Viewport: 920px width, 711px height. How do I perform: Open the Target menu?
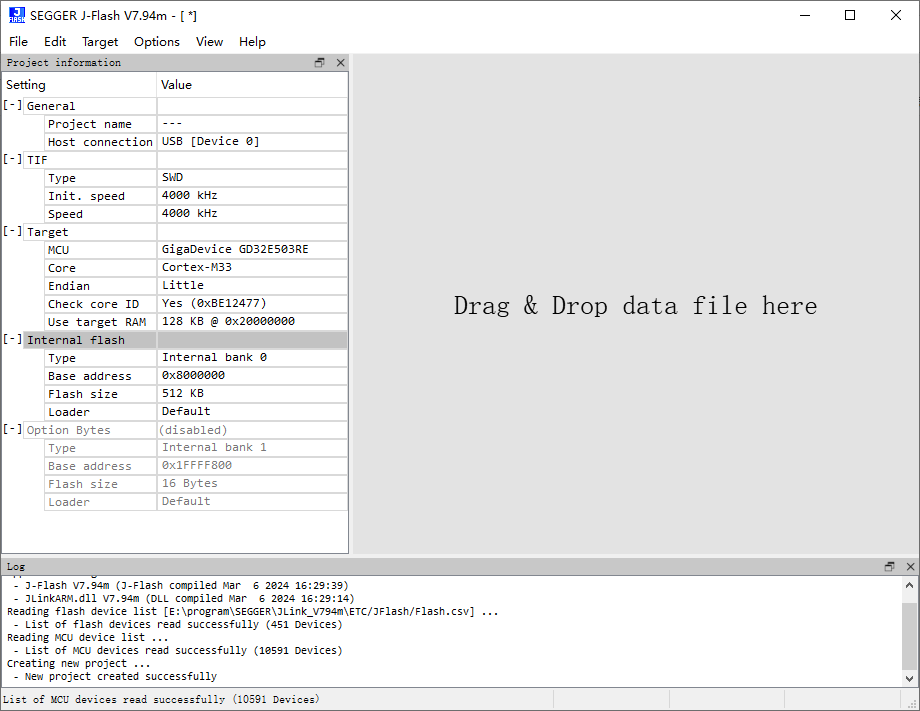100,42
